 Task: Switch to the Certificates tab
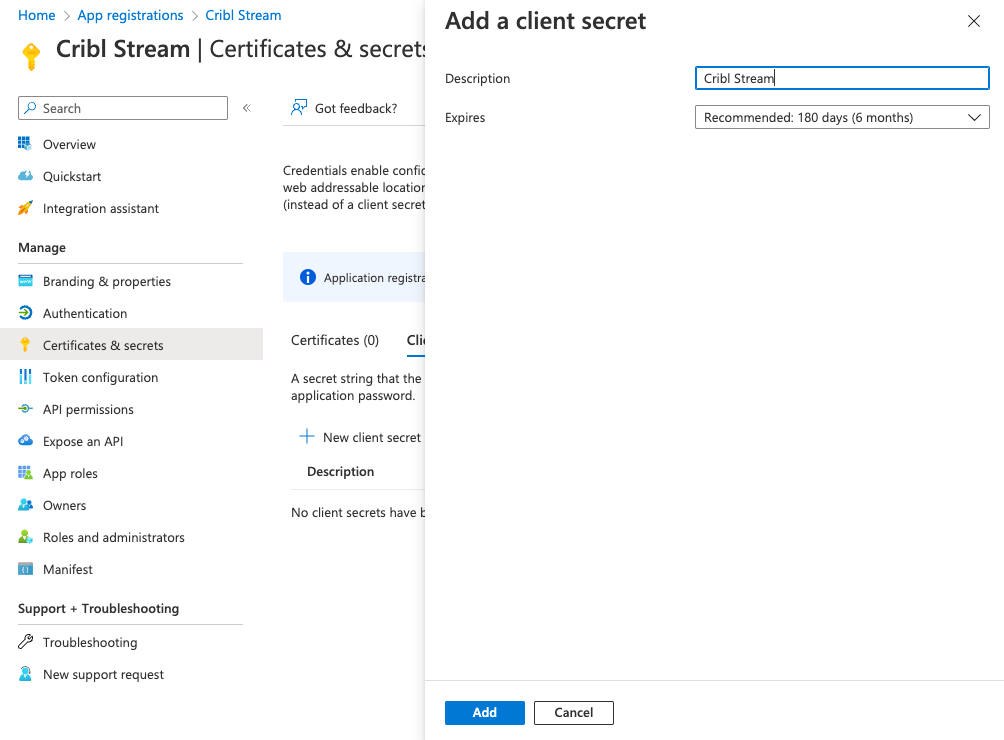[x=334, y=340]
